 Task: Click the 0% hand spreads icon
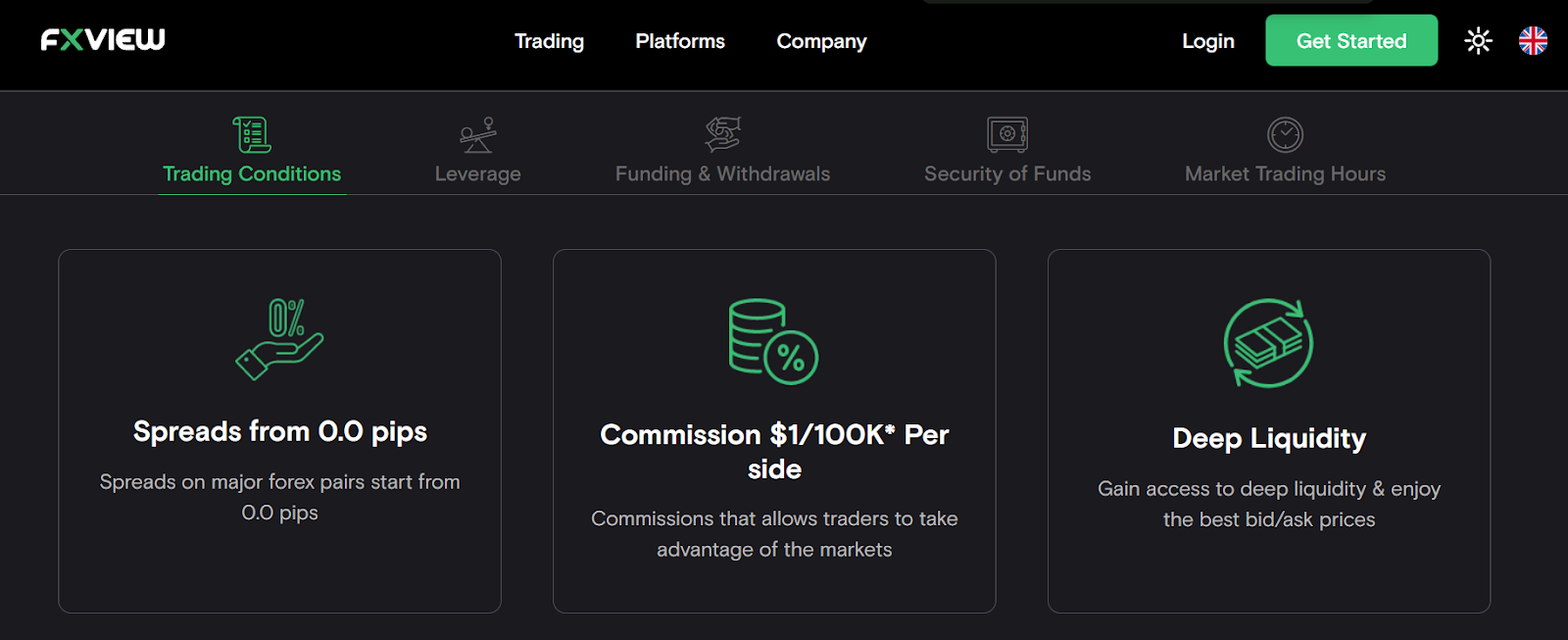pyautogui.click(x=280, y=339)
